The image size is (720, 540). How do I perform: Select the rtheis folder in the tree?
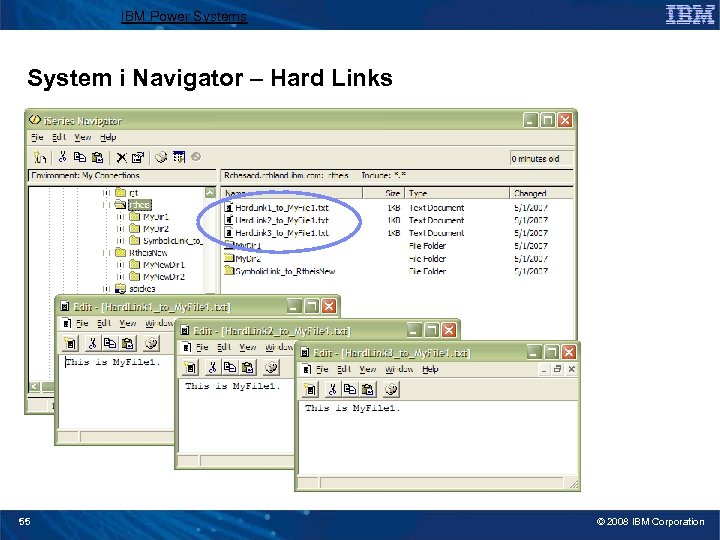tap(140, 205)
